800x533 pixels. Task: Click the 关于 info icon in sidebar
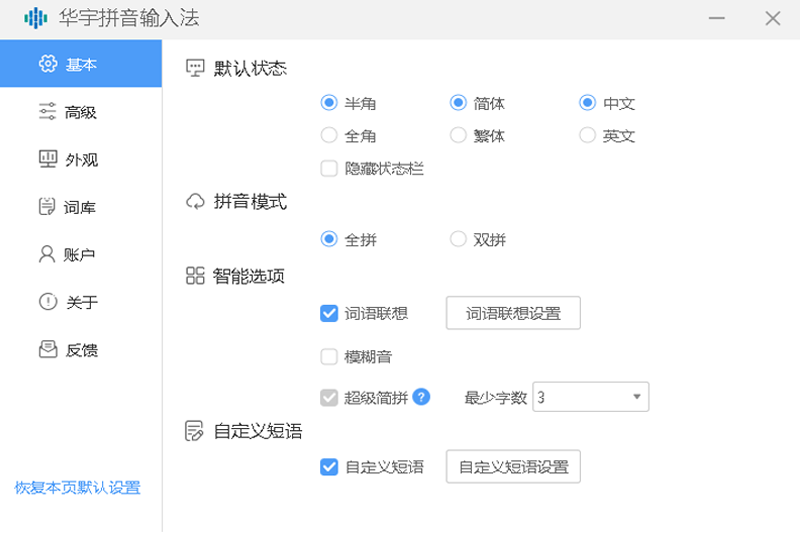click(x=47, y=302)
